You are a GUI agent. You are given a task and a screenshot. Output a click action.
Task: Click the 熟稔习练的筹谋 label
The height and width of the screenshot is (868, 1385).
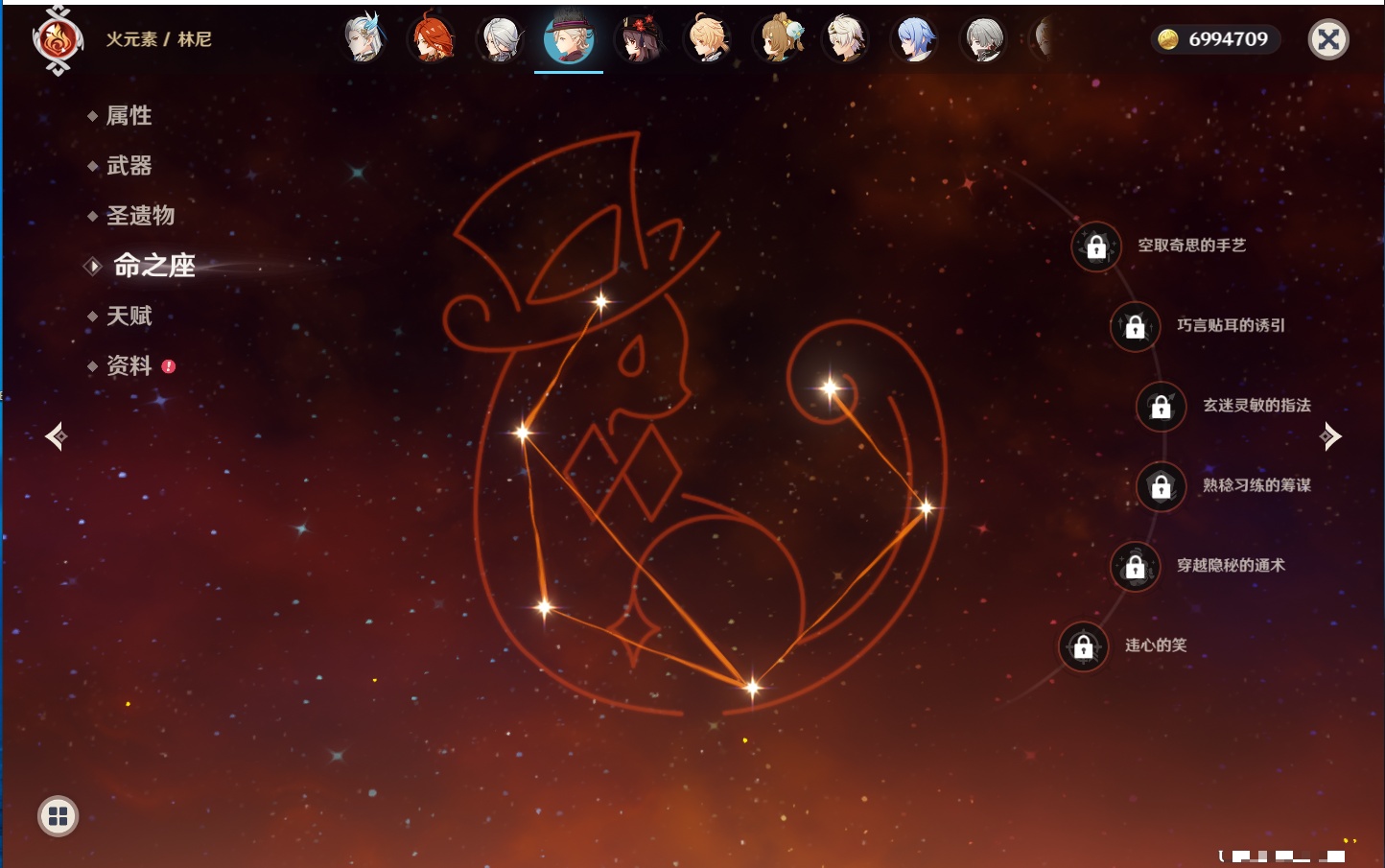coord(1257,485)
